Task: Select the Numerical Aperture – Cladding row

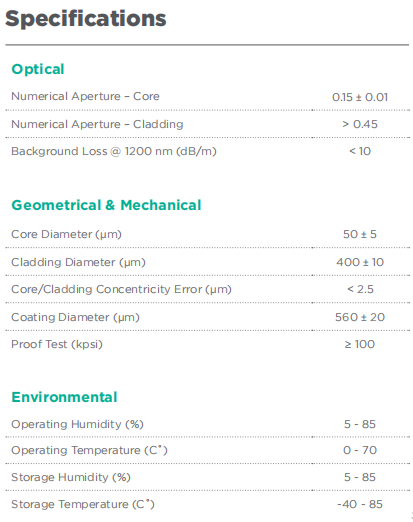Action: pyautogui.click(x=207, y=124)
